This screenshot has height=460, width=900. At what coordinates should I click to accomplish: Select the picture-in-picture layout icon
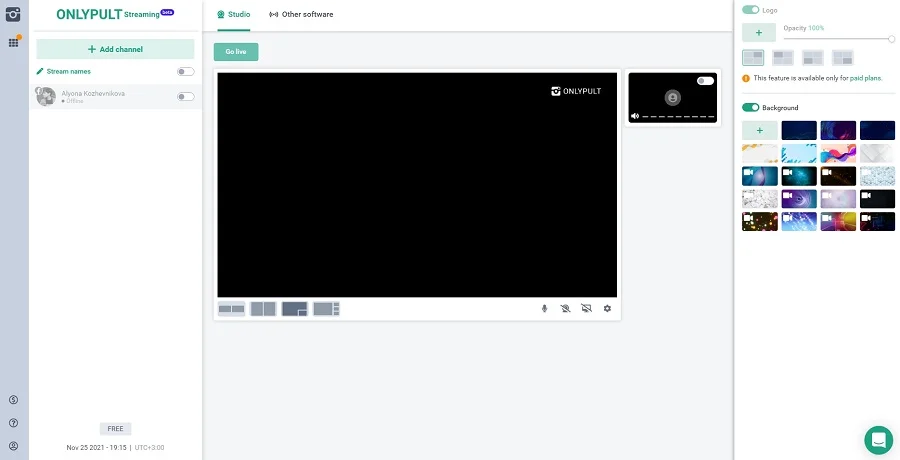tap(294, 309)
